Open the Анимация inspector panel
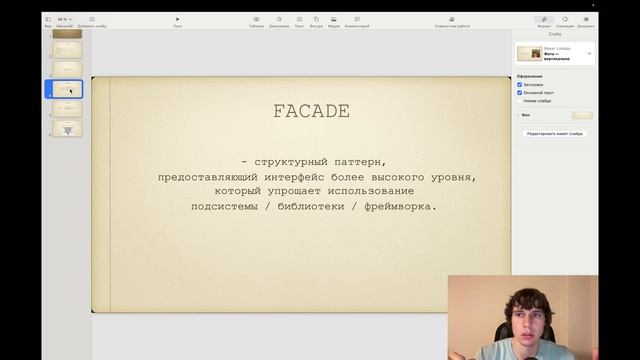This screenshot has height=360, width=640. click(565, 19)
